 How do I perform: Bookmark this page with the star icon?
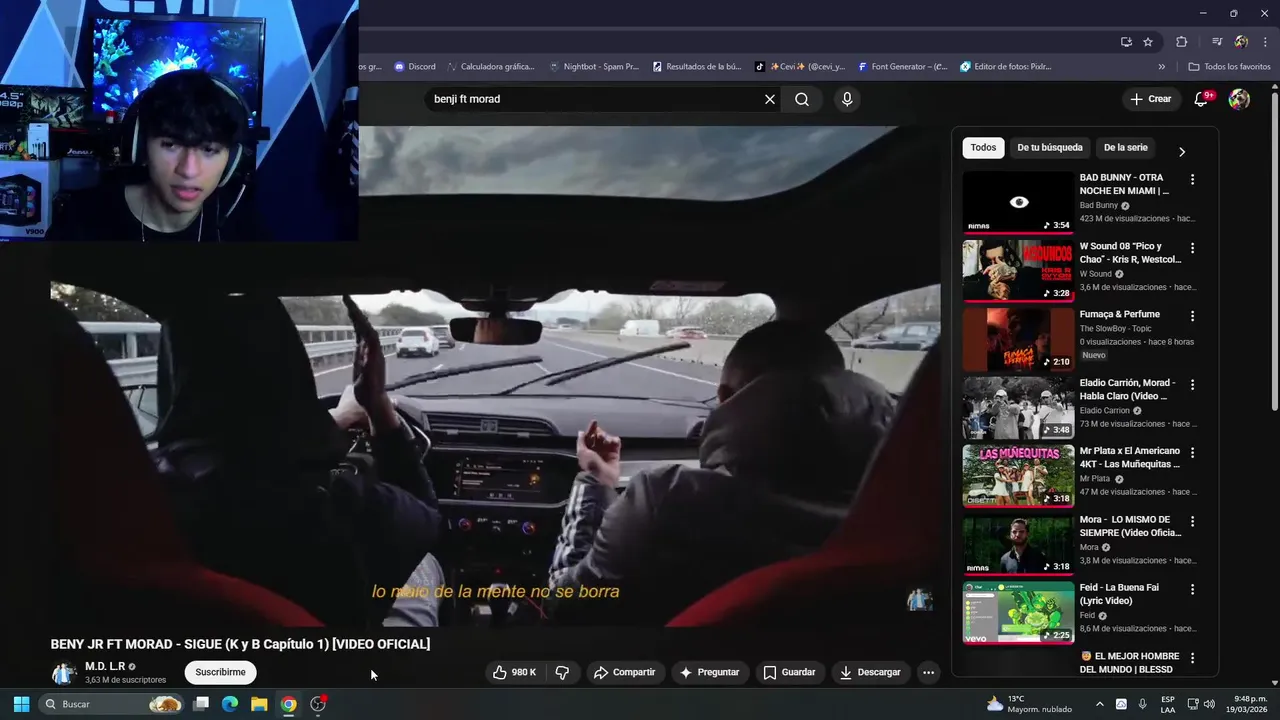click(1148, 42)
